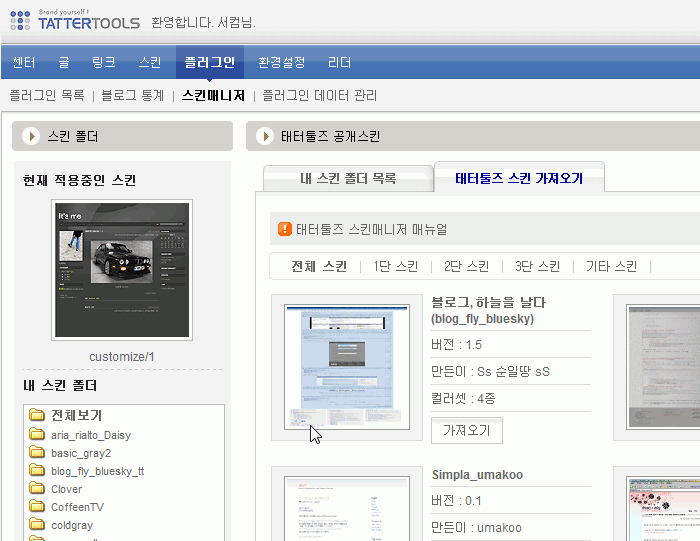Expand the 스킨 폴더 panel arrow
This screenshot has width=700, height=541.
[31, 136]
